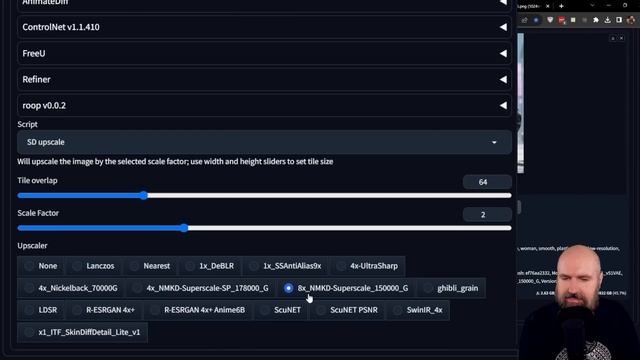
Task: Open the browser downloads icon
Action: (607, 20)
